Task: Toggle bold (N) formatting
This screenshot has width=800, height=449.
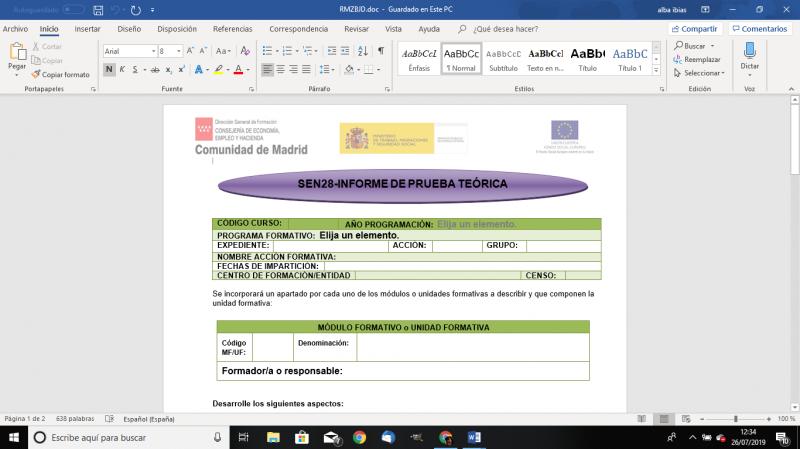Action: pos(109,70)
